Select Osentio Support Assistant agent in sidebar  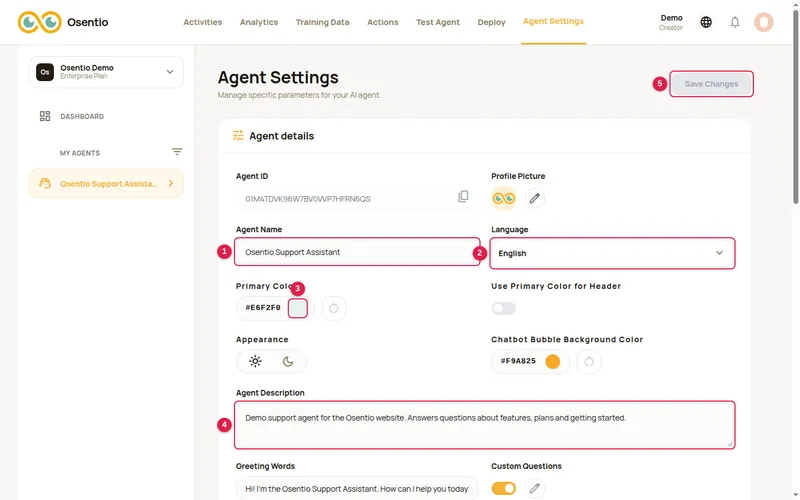(x=106, y=183)
